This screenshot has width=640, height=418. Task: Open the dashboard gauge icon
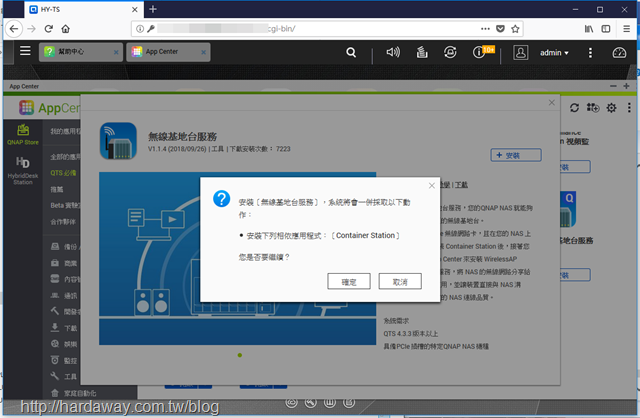click(x=619, y=53)
